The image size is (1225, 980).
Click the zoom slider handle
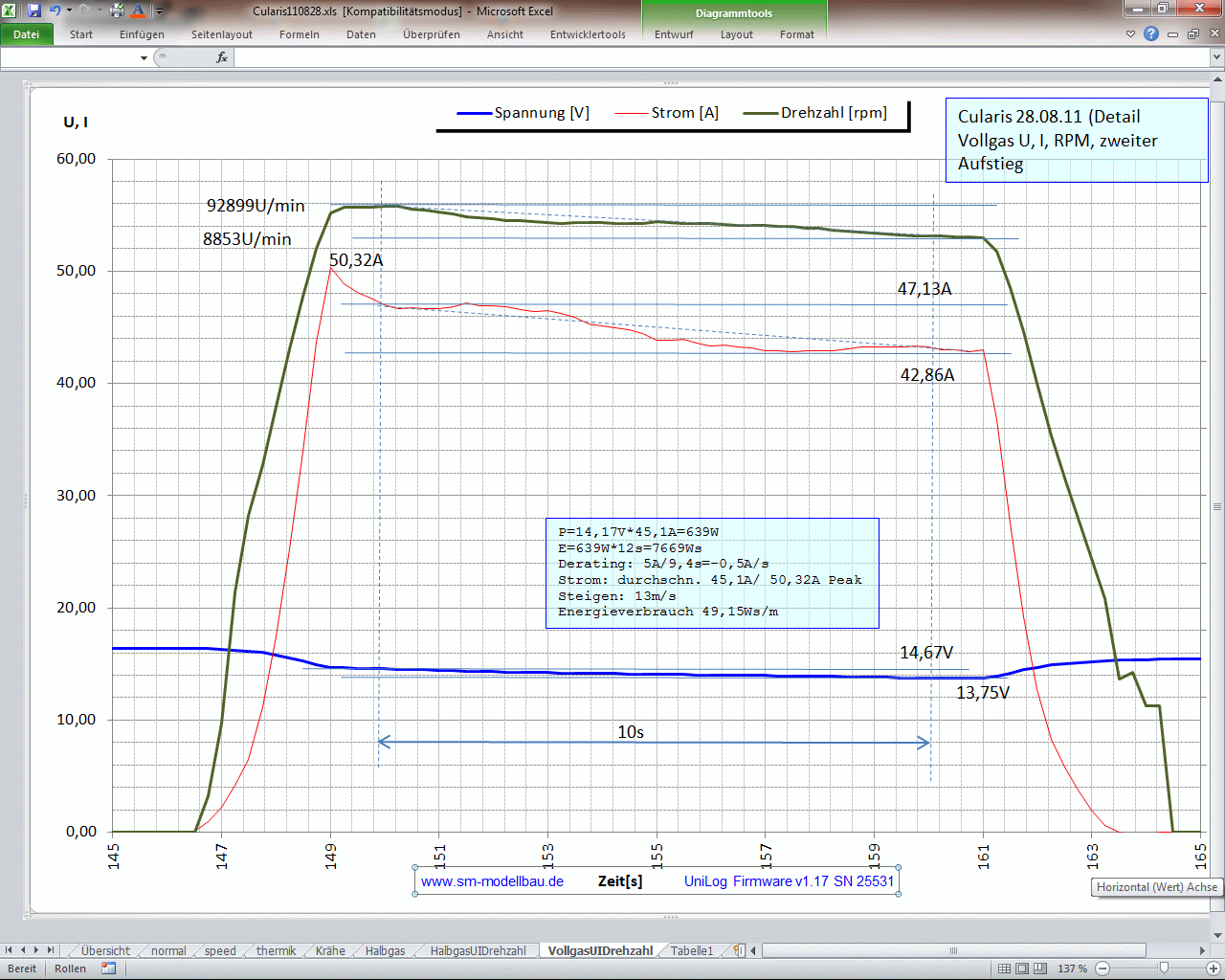click(1164, 969)
